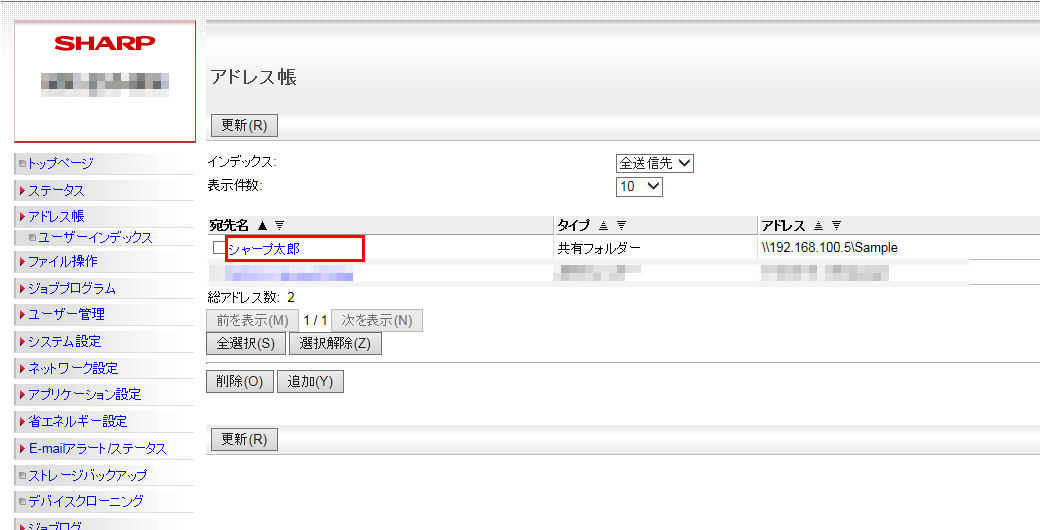Sort タイプ column descending
Viewport: 1040px width, 530px height.
pos(621,225)
